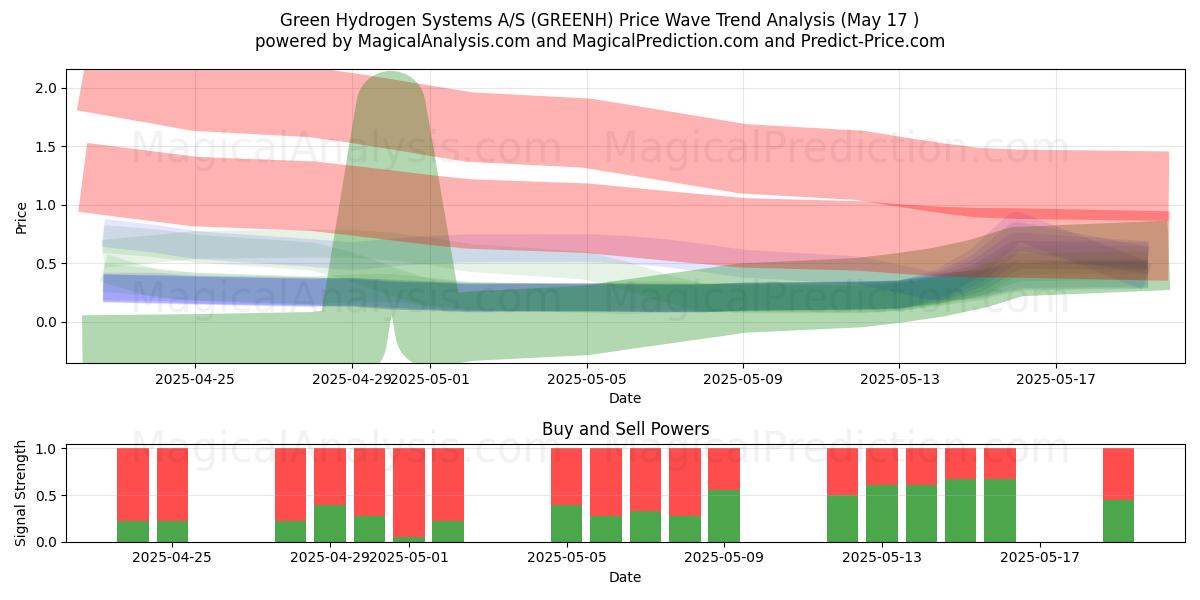Select the 2025-05-13 tick under the Buy and Sell chart
Image resolution: width=1200 pixels, height=600 pixels.
882,558
